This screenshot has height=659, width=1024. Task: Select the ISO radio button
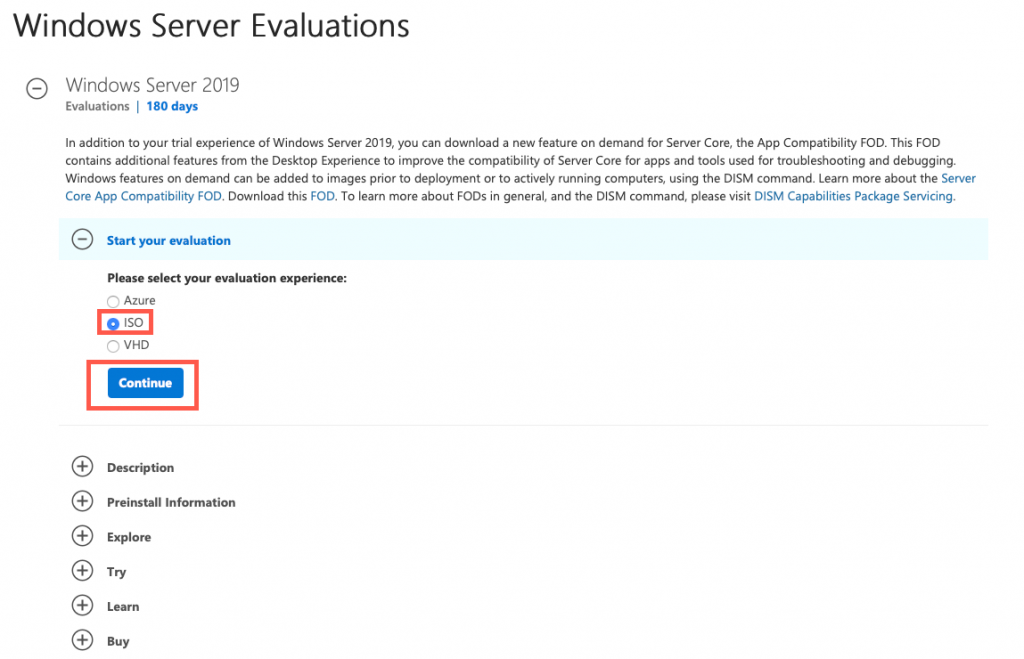(113, 323)
